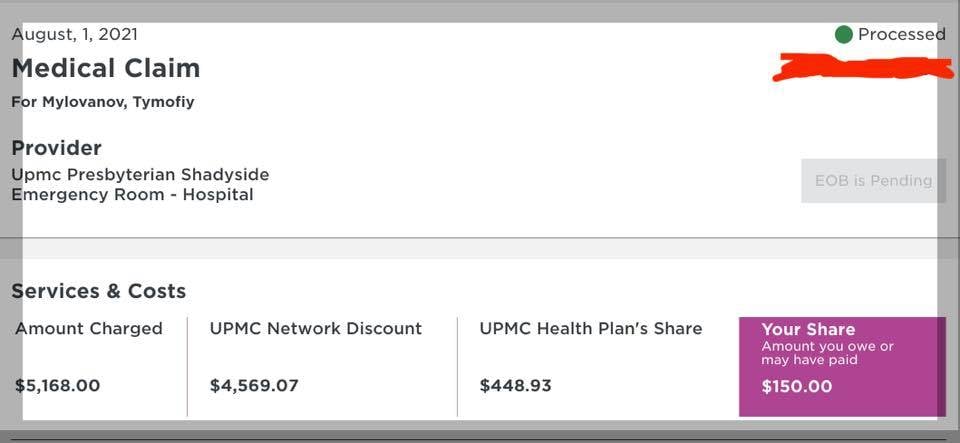Click the Provider section heading

pyautogui.click(x=56, y=148)
